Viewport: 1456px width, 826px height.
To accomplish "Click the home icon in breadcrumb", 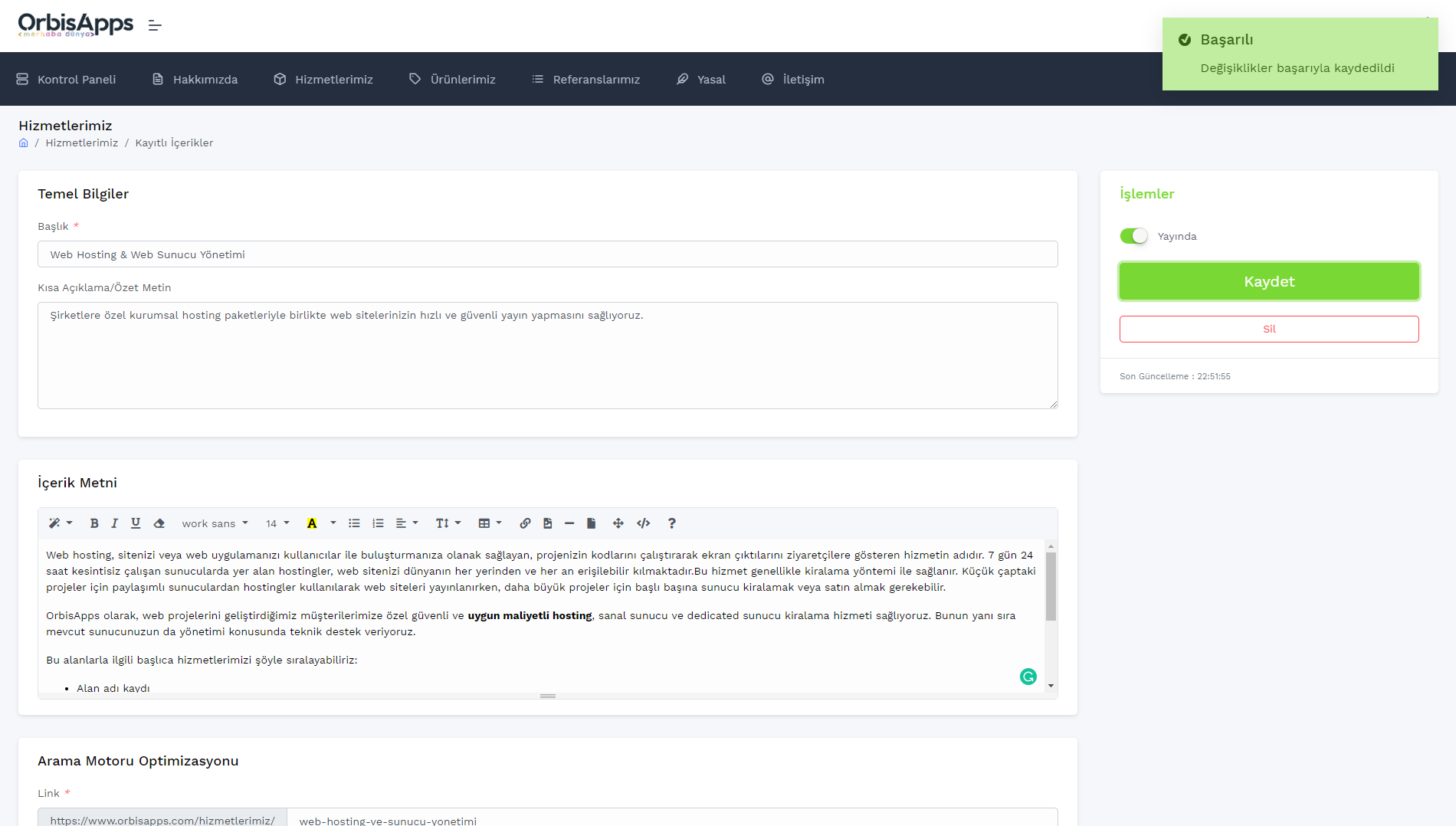I will coord(24,143).
